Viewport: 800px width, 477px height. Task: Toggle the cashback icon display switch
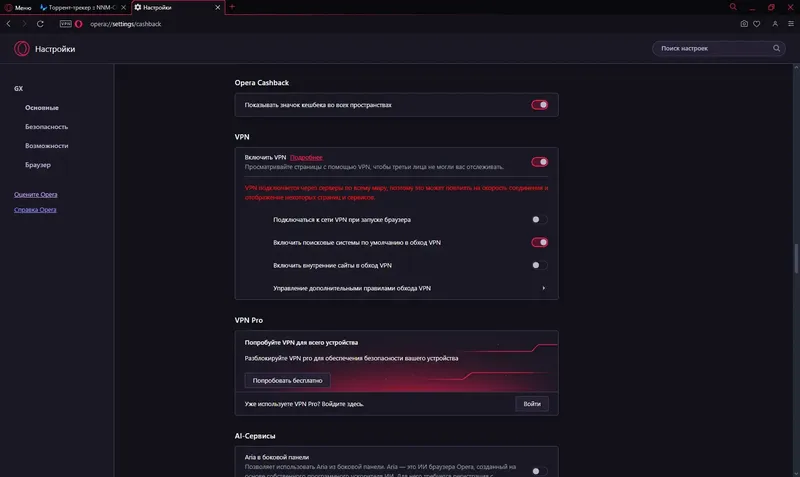point(539,104)
